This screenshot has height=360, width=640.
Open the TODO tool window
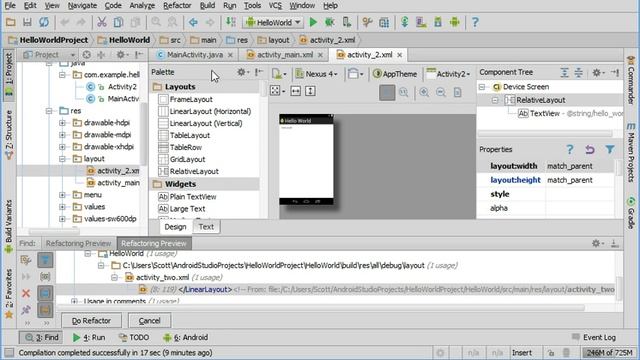pyautogui.click(x=134, y=338)
